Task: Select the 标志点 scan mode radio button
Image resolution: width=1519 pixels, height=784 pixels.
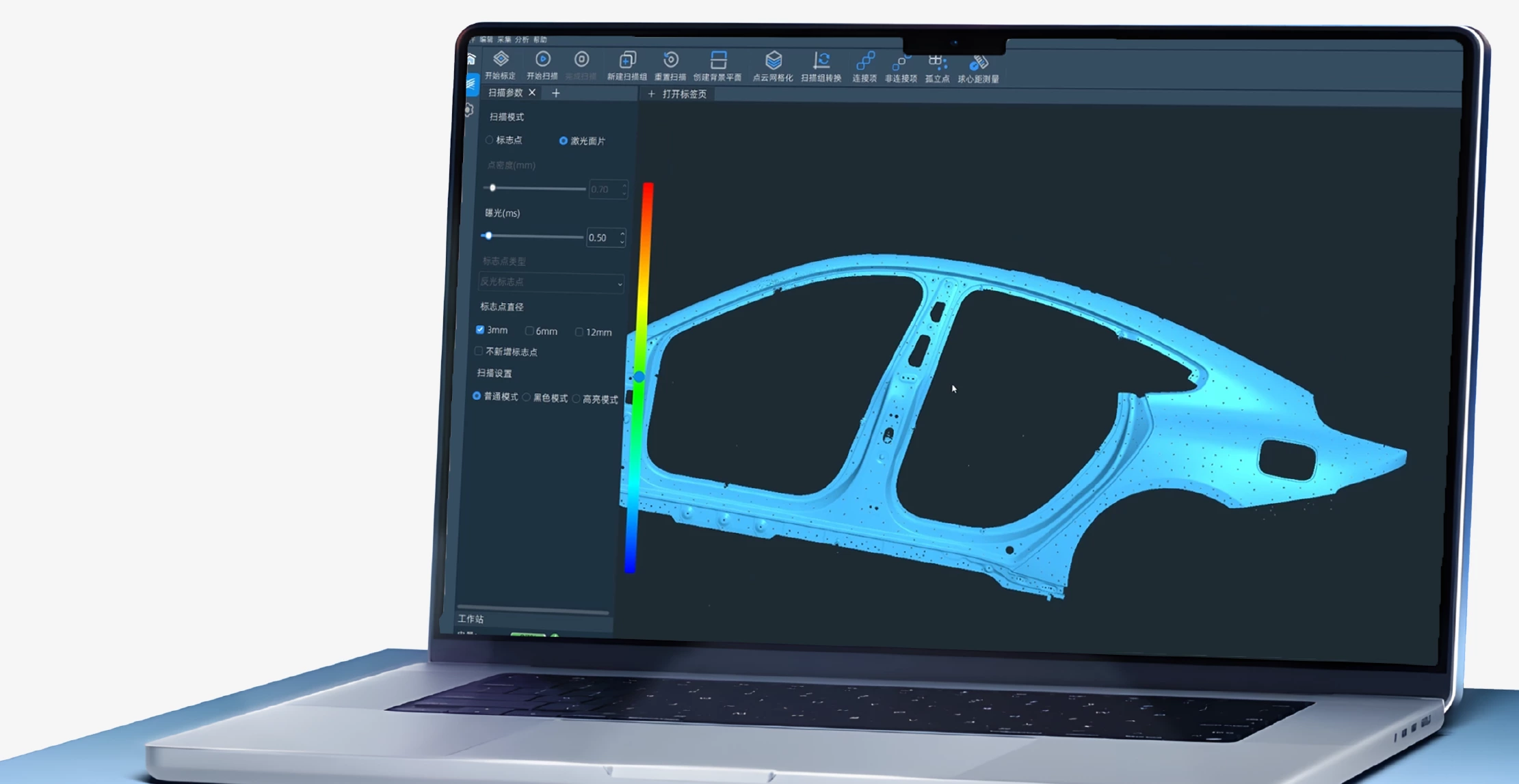Action: click(x=490, y=139)
